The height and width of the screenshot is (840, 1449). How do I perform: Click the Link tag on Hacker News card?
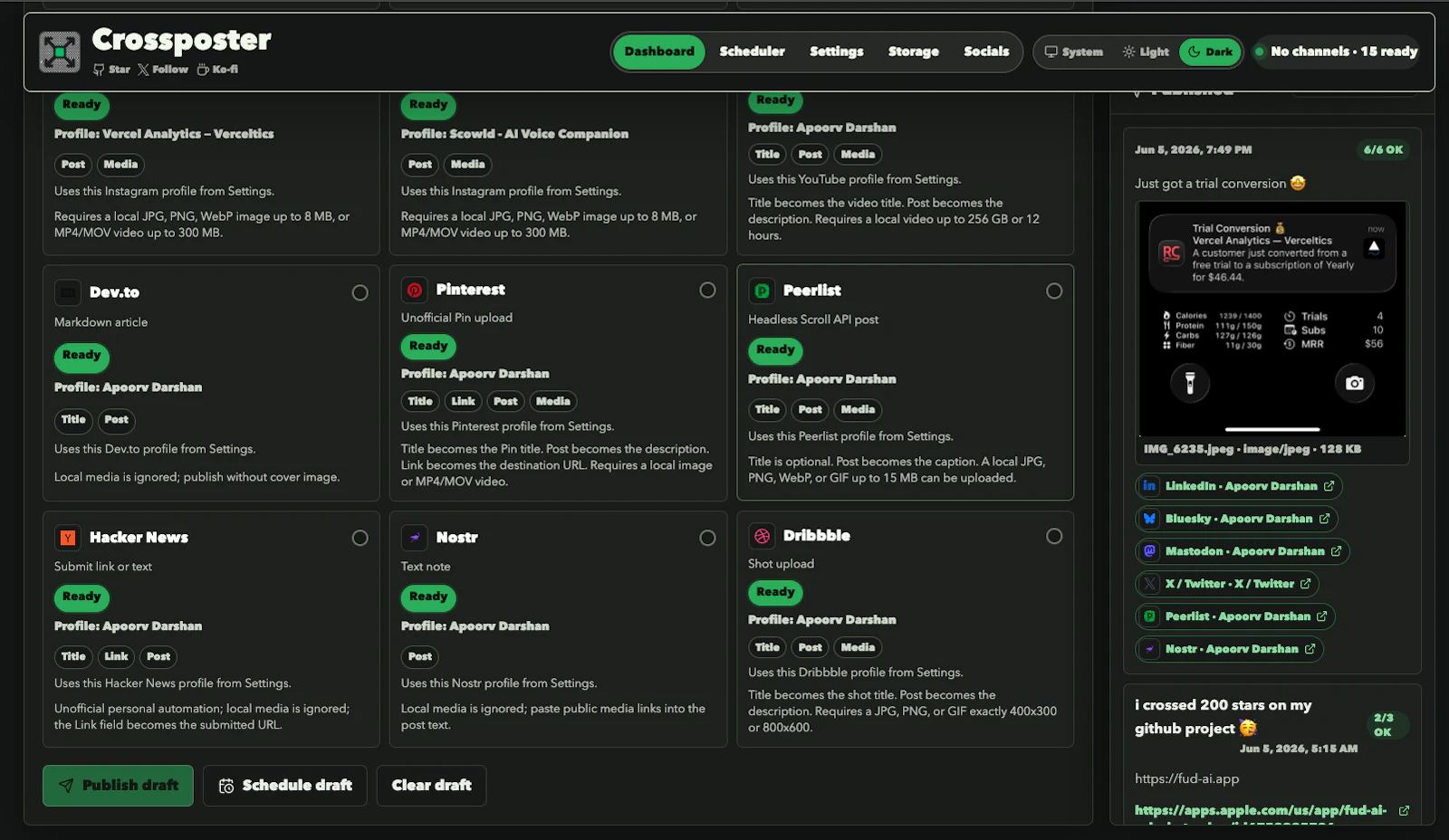(116, 657)
